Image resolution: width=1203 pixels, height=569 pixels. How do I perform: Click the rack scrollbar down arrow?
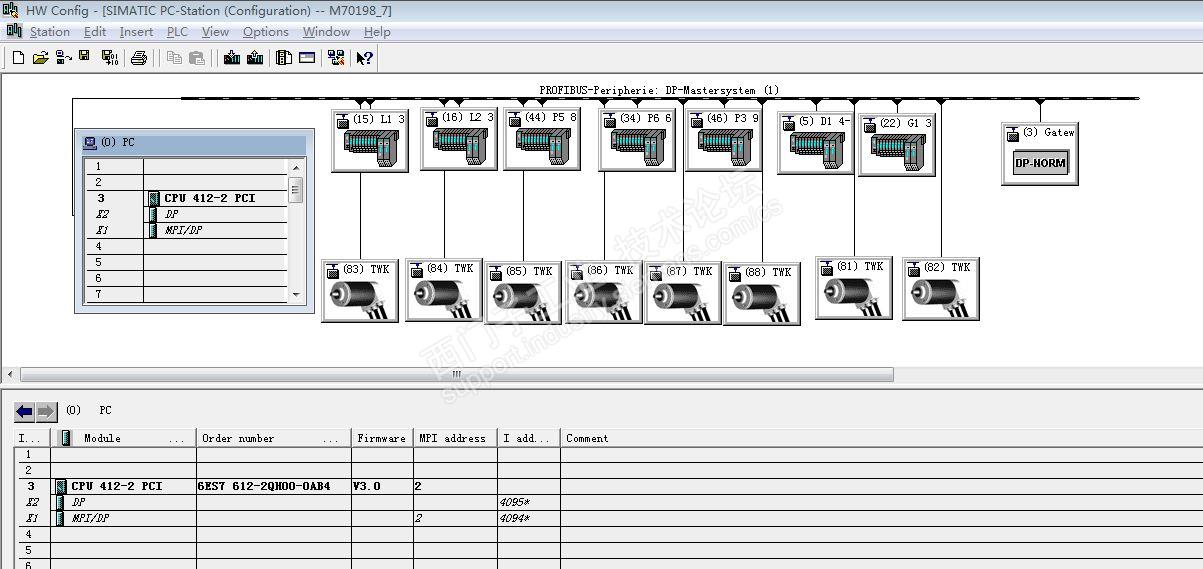pos(295,295)
